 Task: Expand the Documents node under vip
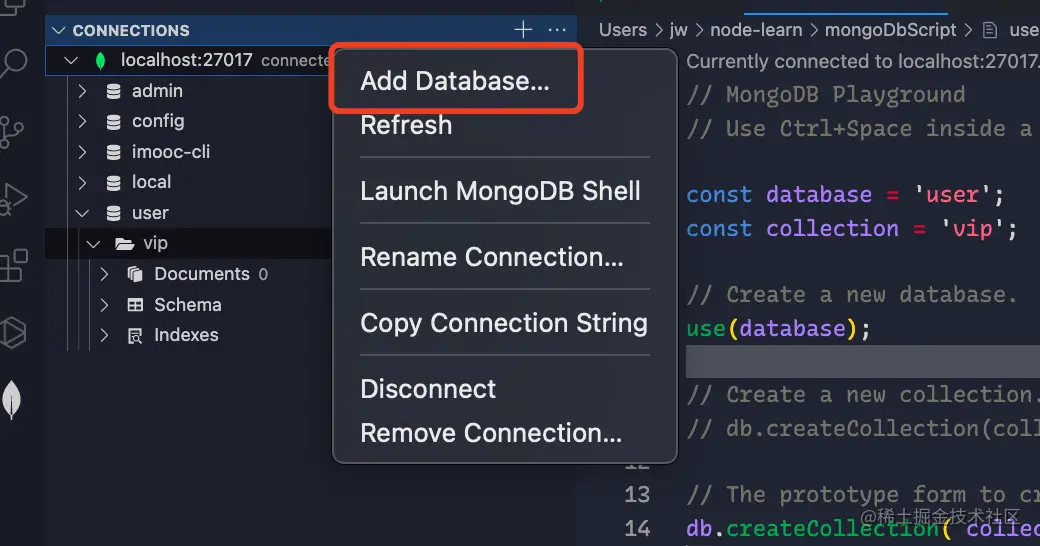coord(105,274)
